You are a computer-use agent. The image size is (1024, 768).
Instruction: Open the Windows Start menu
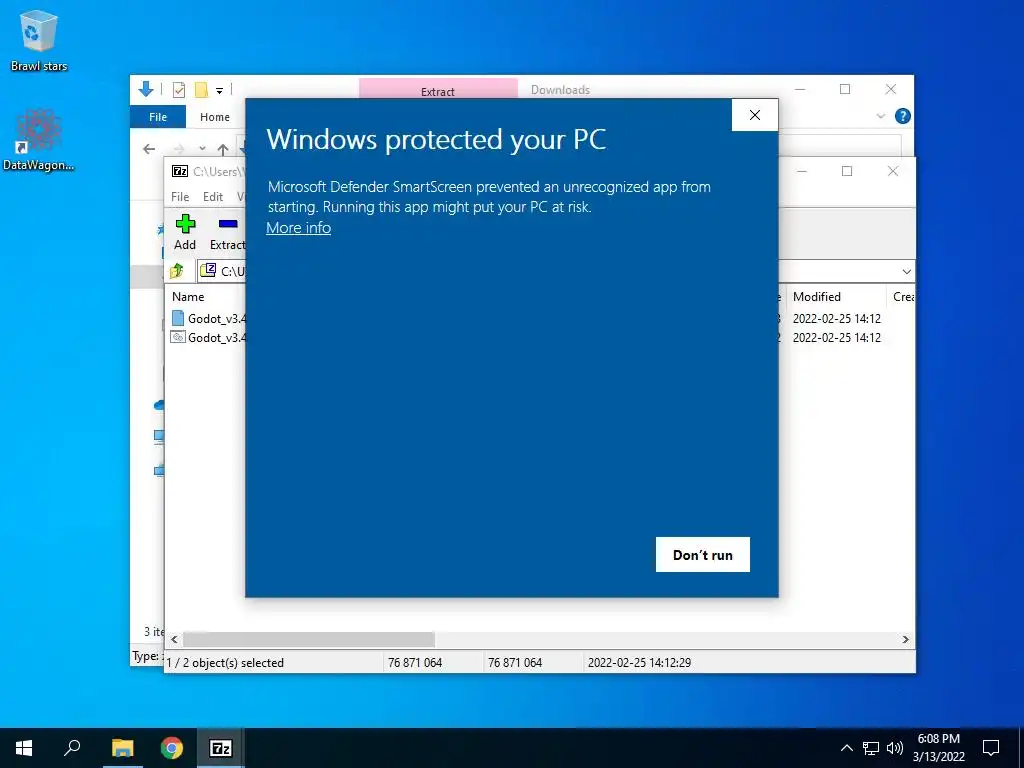point(24,748)
